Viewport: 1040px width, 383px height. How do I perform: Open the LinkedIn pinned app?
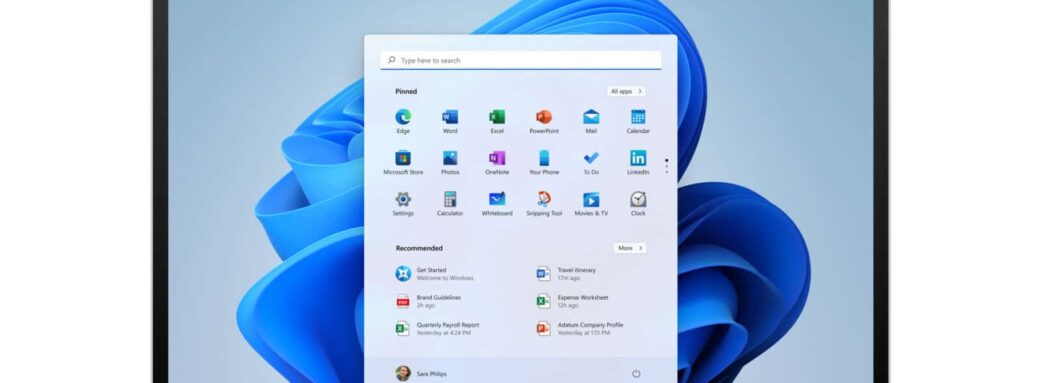coord(638,158)
